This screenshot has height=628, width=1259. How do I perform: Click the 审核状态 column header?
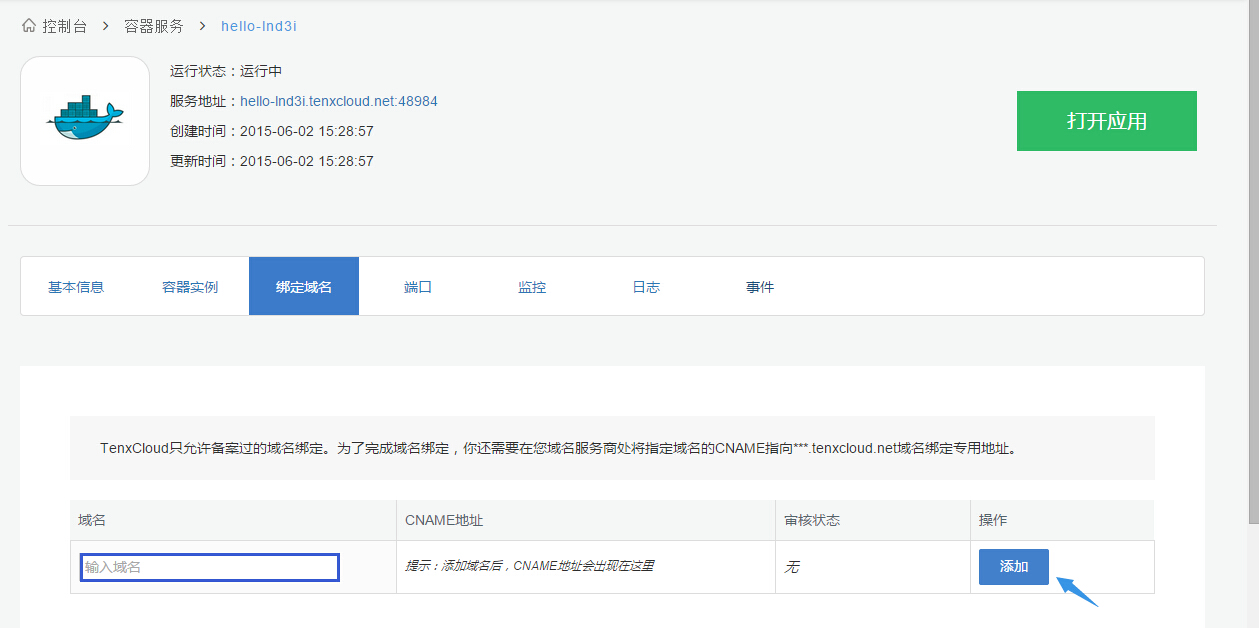873,520
